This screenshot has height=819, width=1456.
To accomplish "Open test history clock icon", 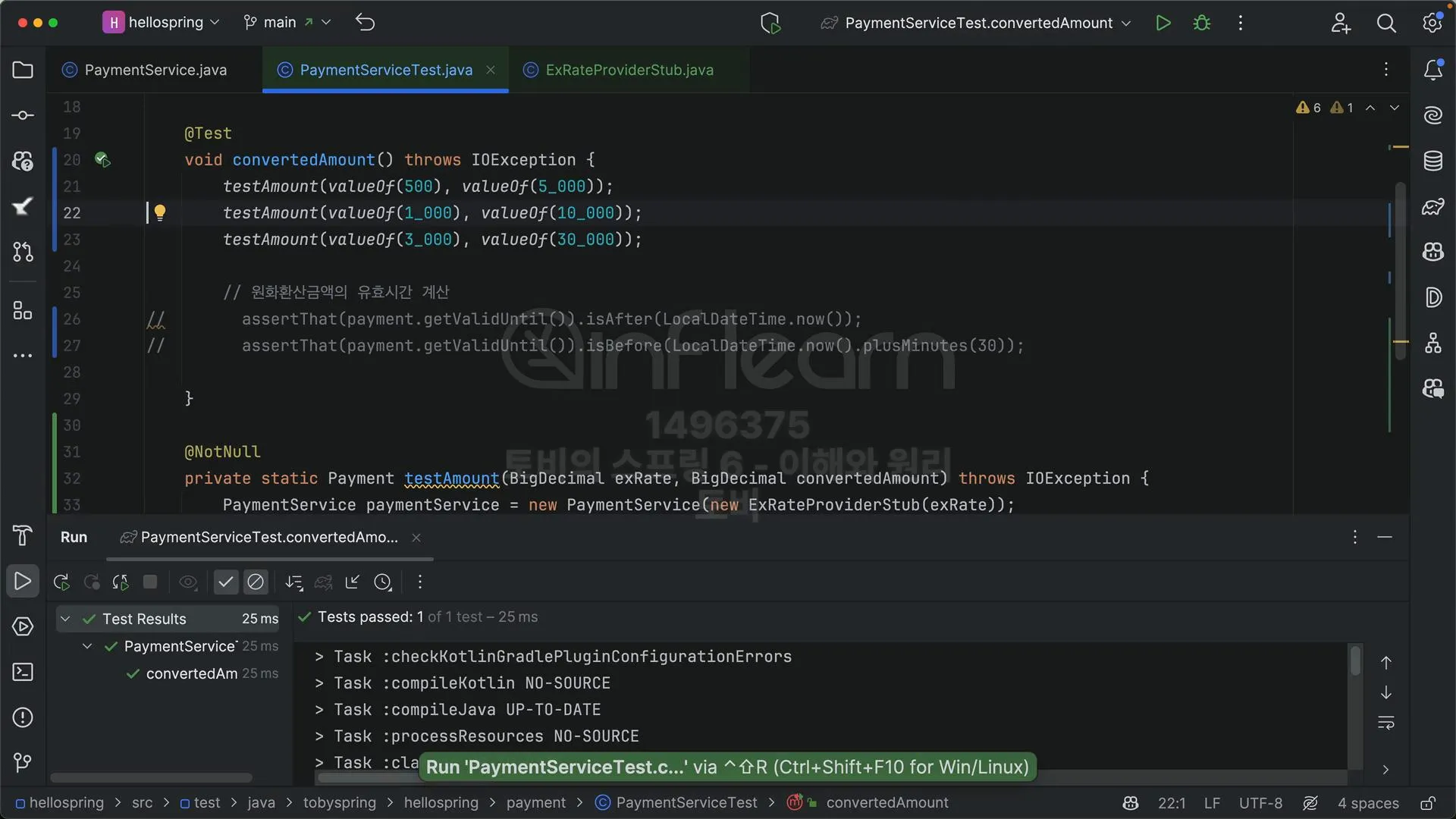I will point(383,582).
